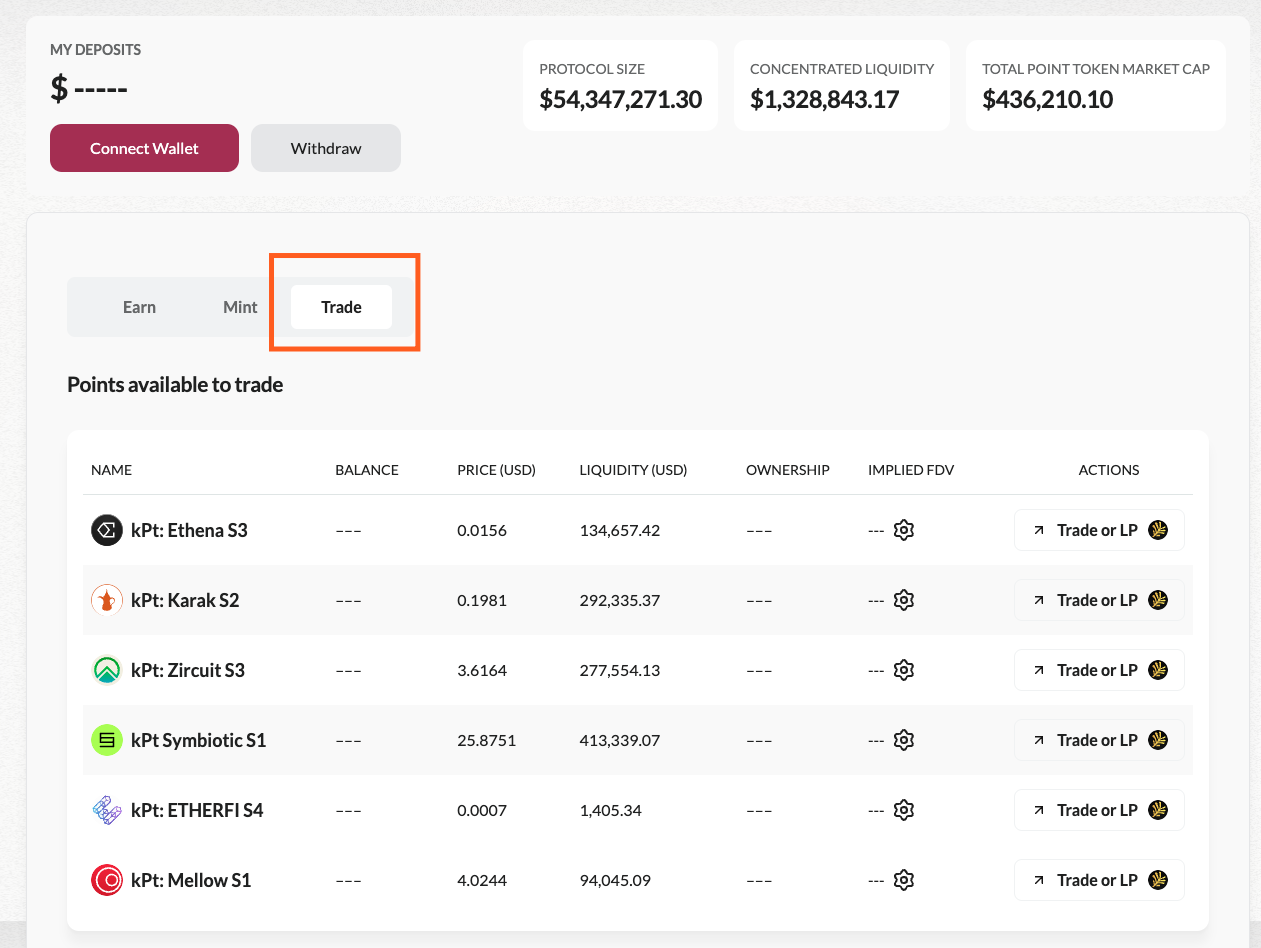Click the Price (USD) column header
1261x948 pixels.
pos(496,470)
